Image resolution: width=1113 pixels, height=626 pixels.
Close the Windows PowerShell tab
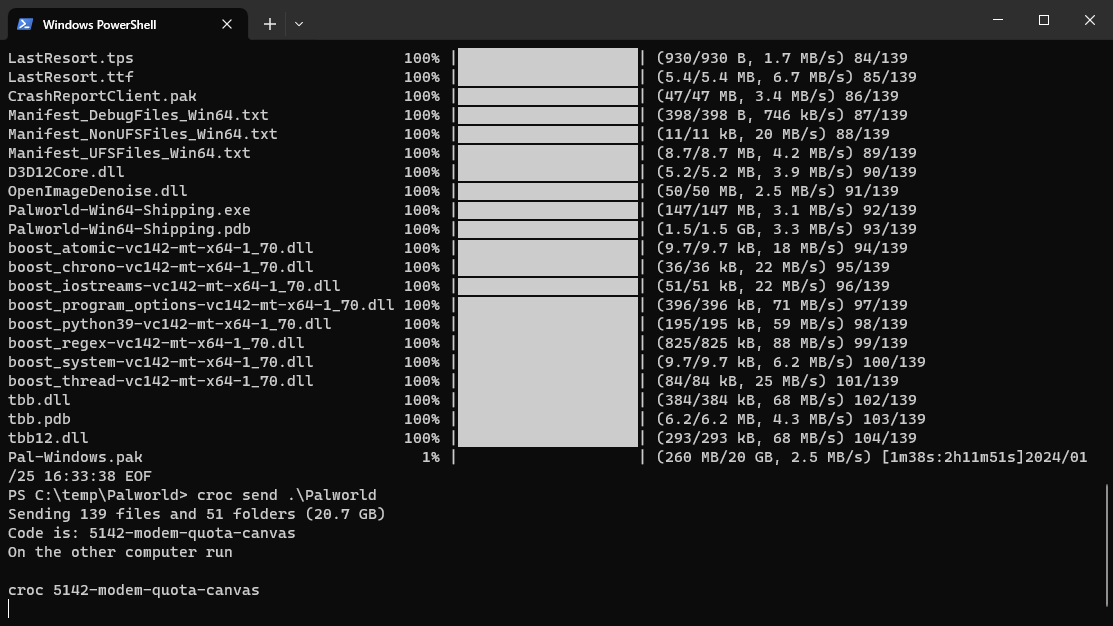[227, 24]
